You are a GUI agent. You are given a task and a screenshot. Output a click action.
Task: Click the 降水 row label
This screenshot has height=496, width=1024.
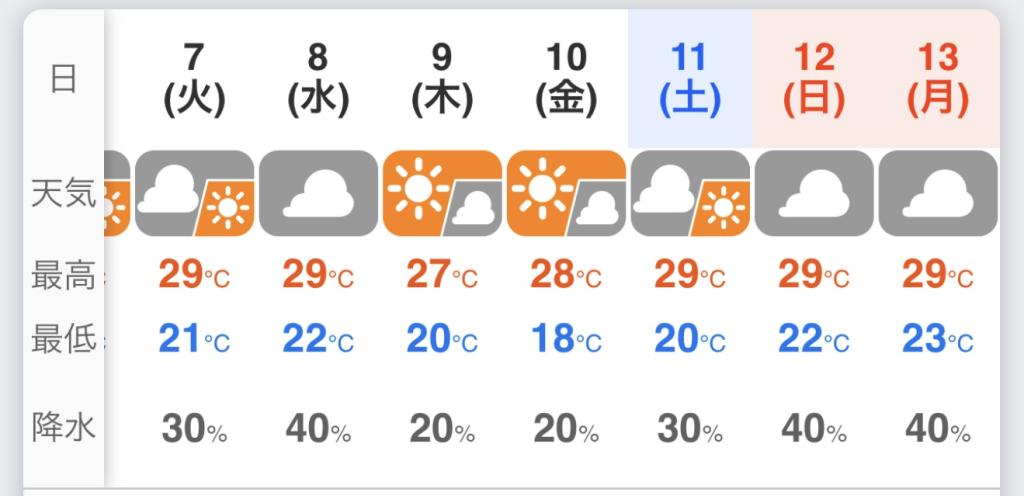click(63, 428)
